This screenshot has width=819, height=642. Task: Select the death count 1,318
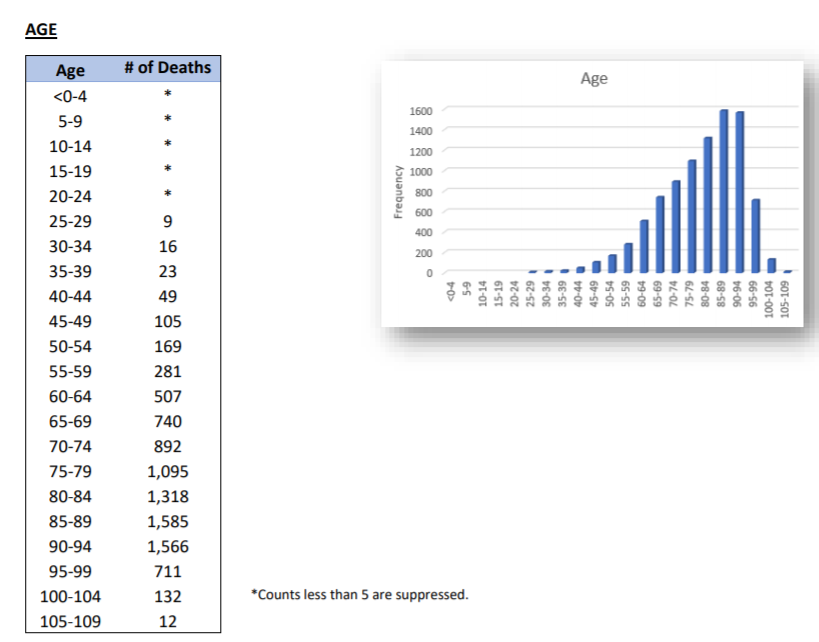[168, 497]
